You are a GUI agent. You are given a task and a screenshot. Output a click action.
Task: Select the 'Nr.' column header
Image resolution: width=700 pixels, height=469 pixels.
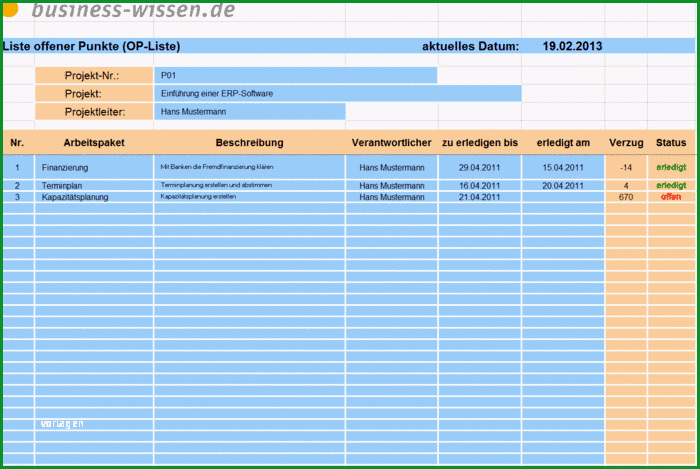(17, 143)
